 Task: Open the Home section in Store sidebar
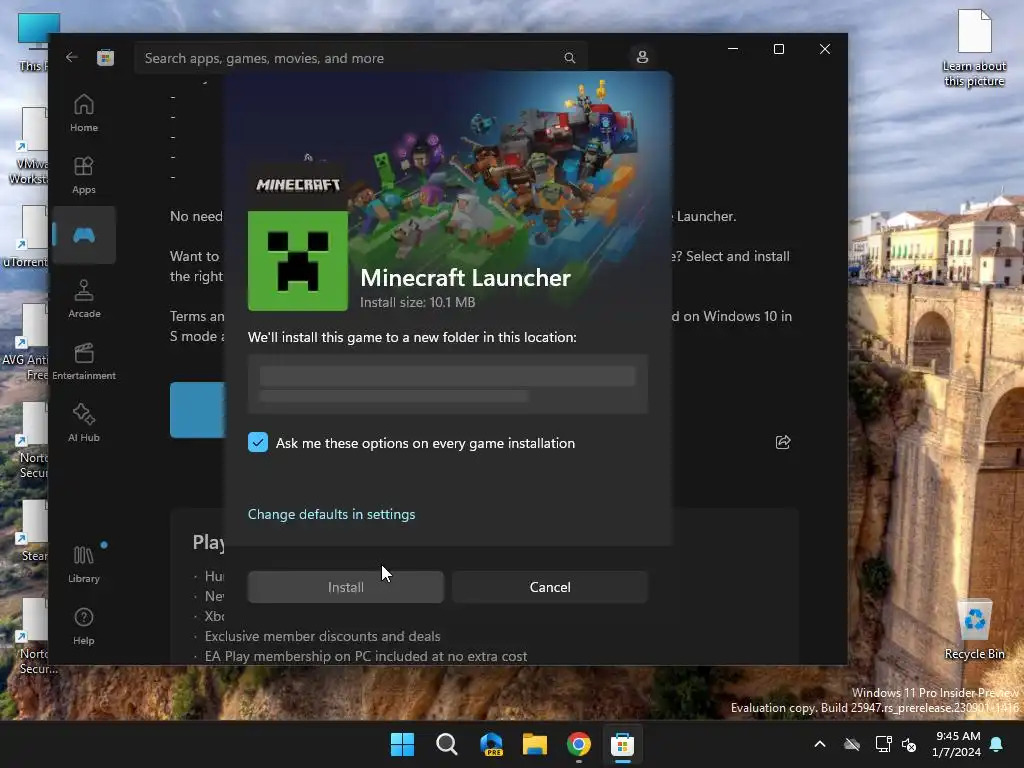coord(84,113)
